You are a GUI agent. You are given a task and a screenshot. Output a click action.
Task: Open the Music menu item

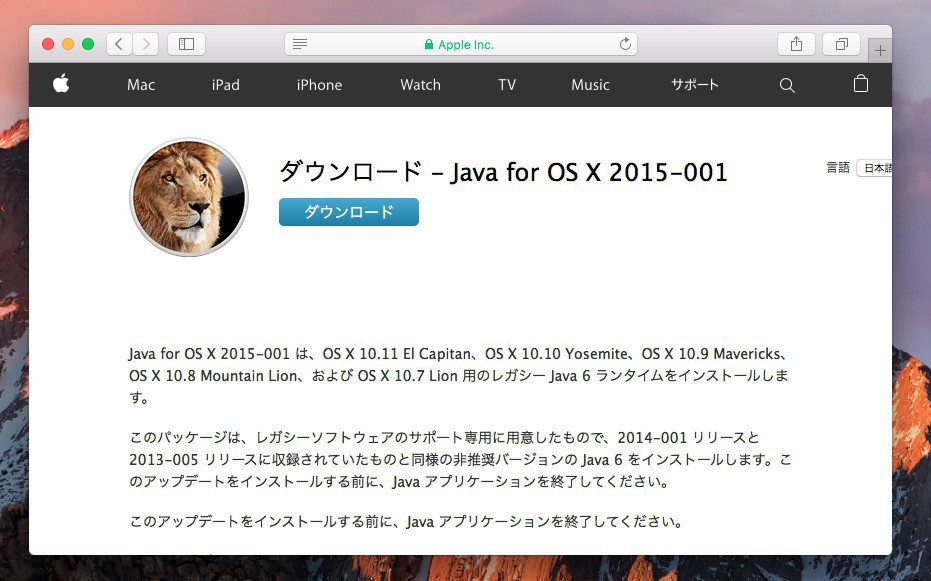(x=590, y=85)
